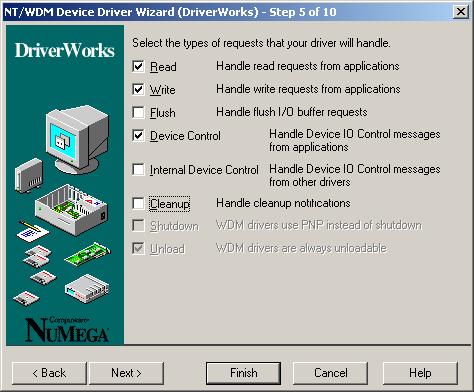The height and width of the screenshot is (392, 474).
Task: Go to previous step with Back button
Action: point(49,373)
